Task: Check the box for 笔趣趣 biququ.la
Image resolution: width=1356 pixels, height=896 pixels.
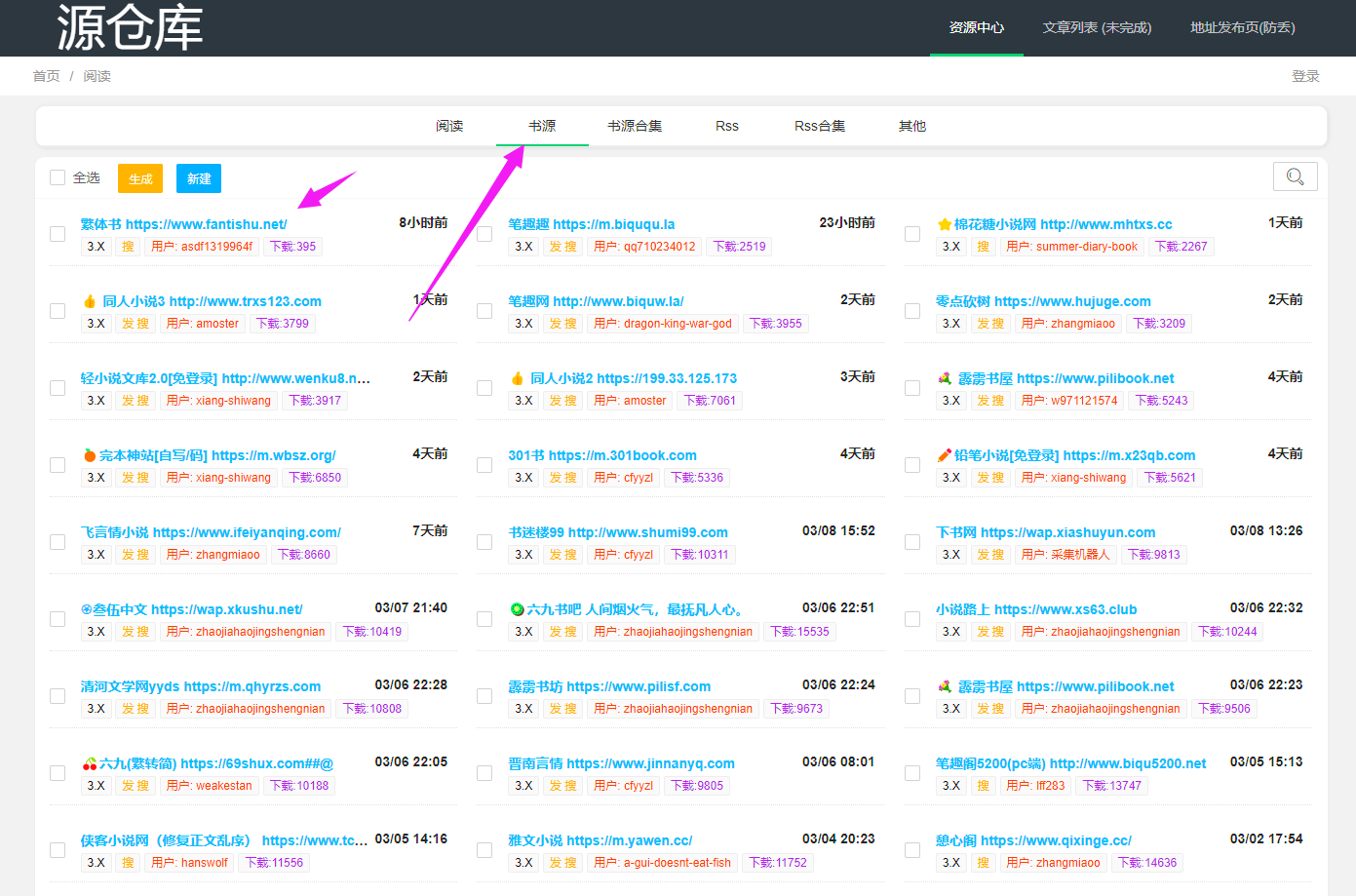Action: pyautogui.click(x=484, y=234)
